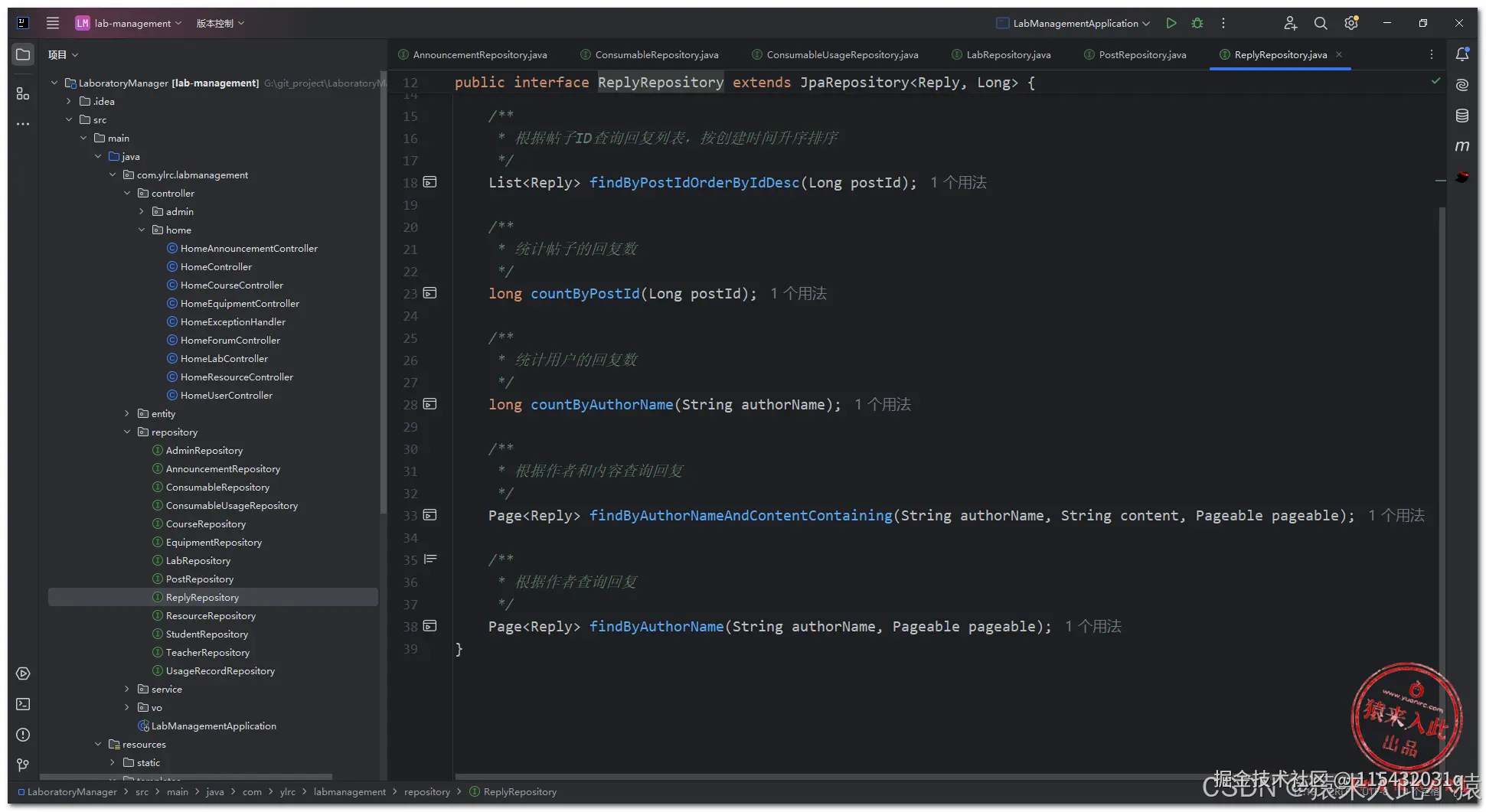Show usages hint for countByPostId
Screen dimensions: 1486x812
click(799, 293)
